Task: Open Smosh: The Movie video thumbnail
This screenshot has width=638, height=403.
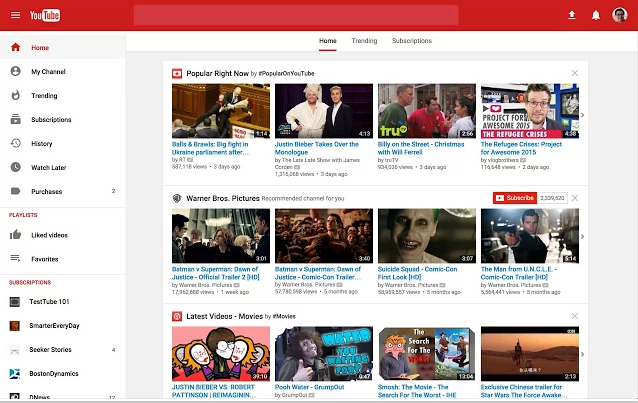Action: (427, 354)
